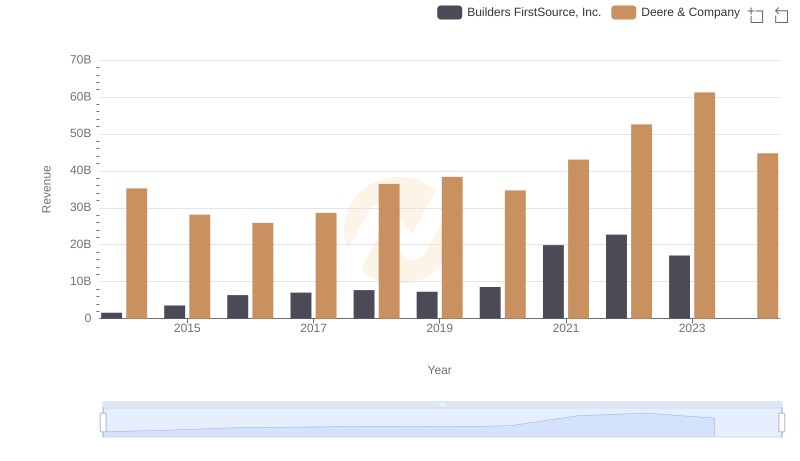Click the 2023 x-axis label
The height and width of the screenshot is (461, 800).
pos(692,328)
